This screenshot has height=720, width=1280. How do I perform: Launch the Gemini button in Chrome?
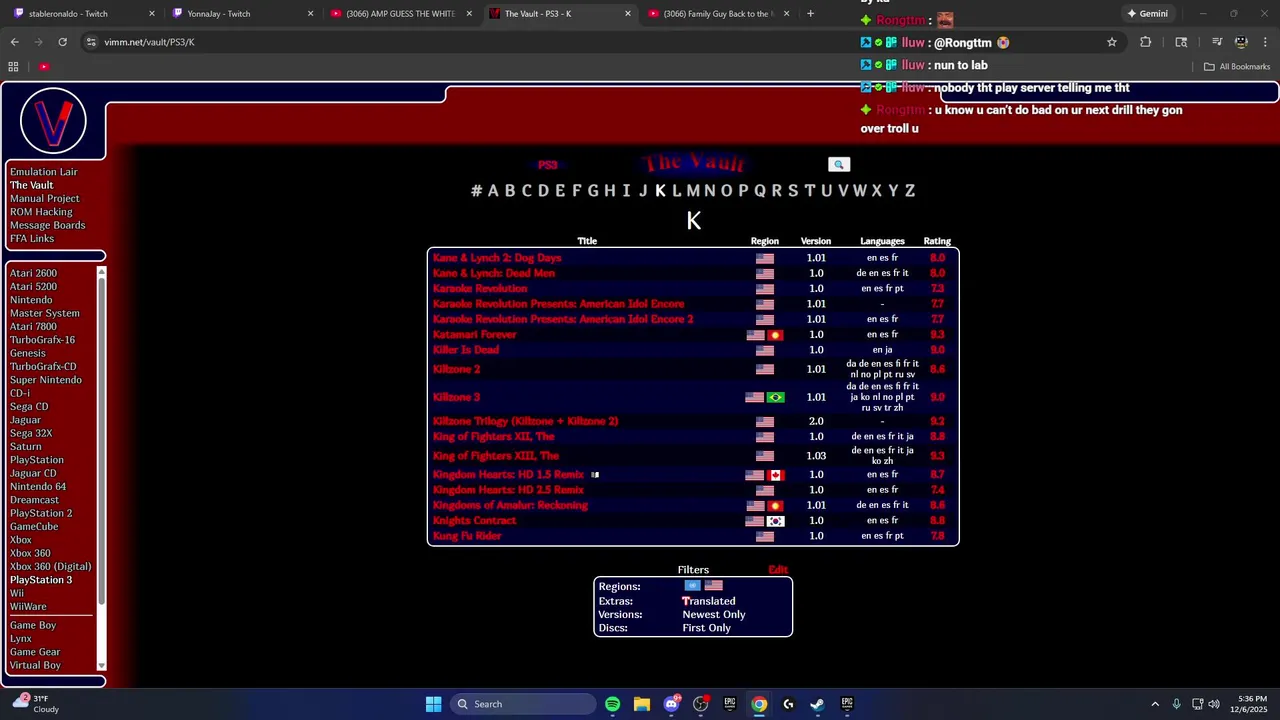coord(1147,14)
